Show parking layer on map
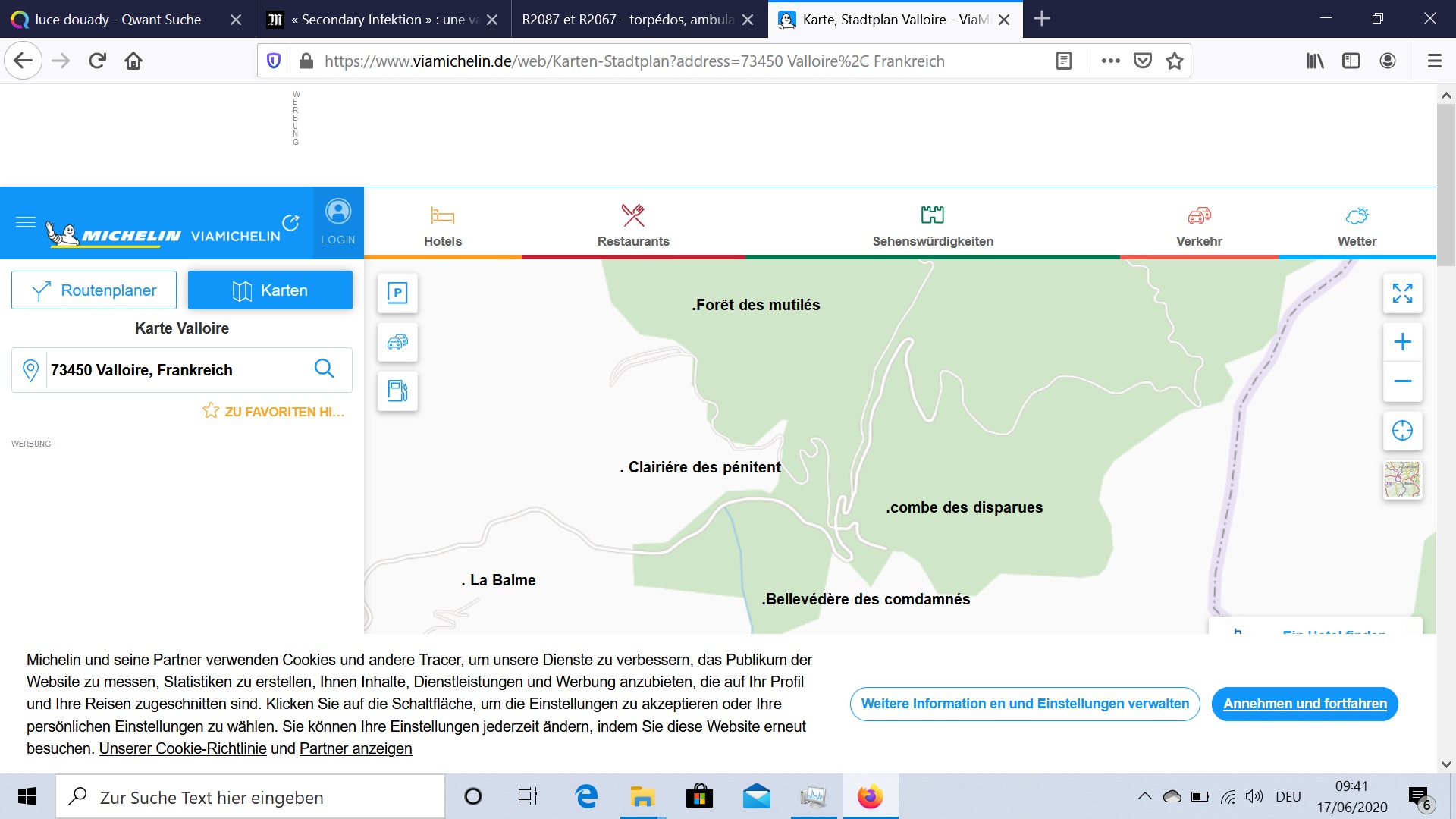The width and height of the screenshot is (1456, 819). [397, 293]
